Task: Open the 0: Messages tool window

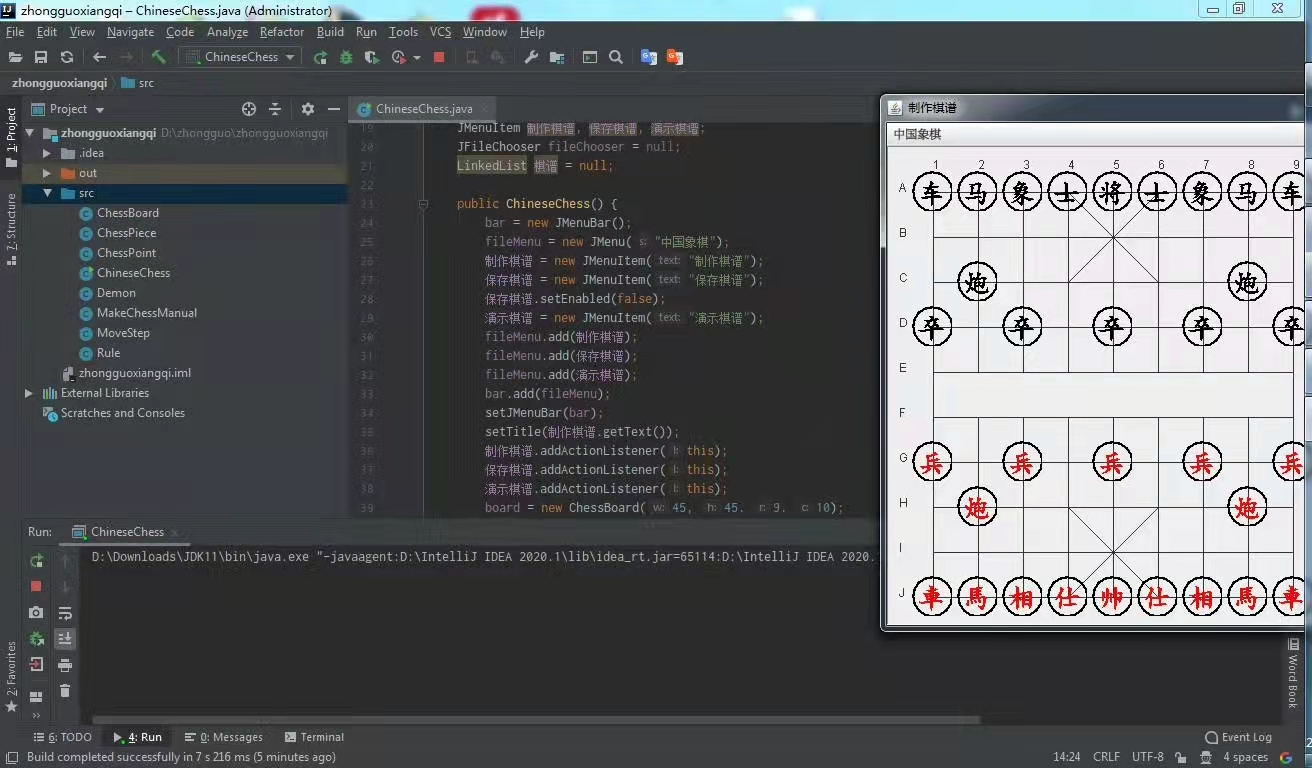Action: [x=223, y=737]
